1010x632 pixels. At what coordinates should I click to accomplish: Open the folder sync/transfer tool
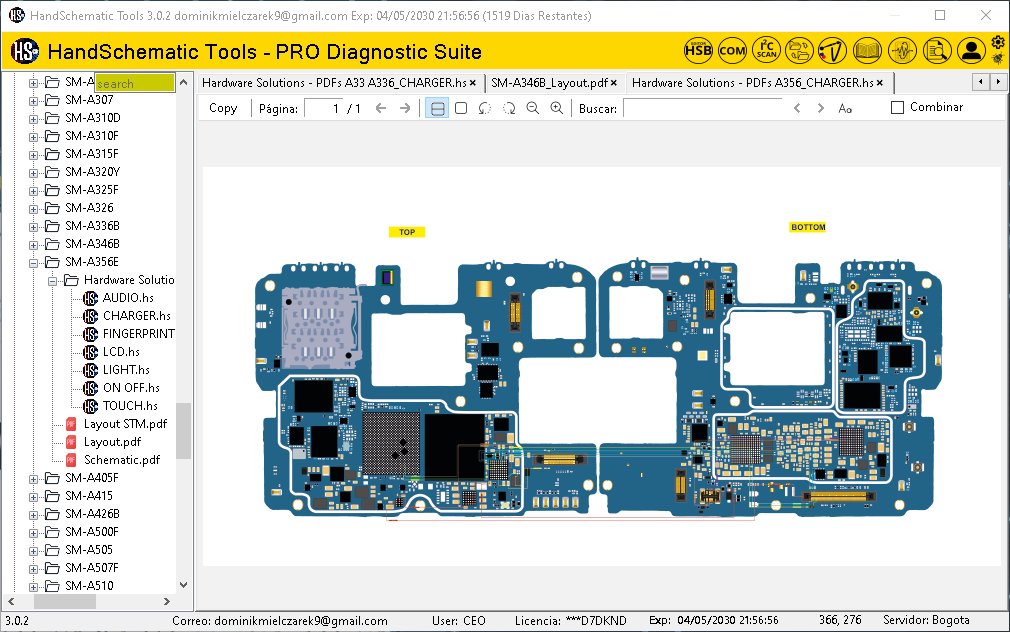pyautogui.click(x=799, y=50)
